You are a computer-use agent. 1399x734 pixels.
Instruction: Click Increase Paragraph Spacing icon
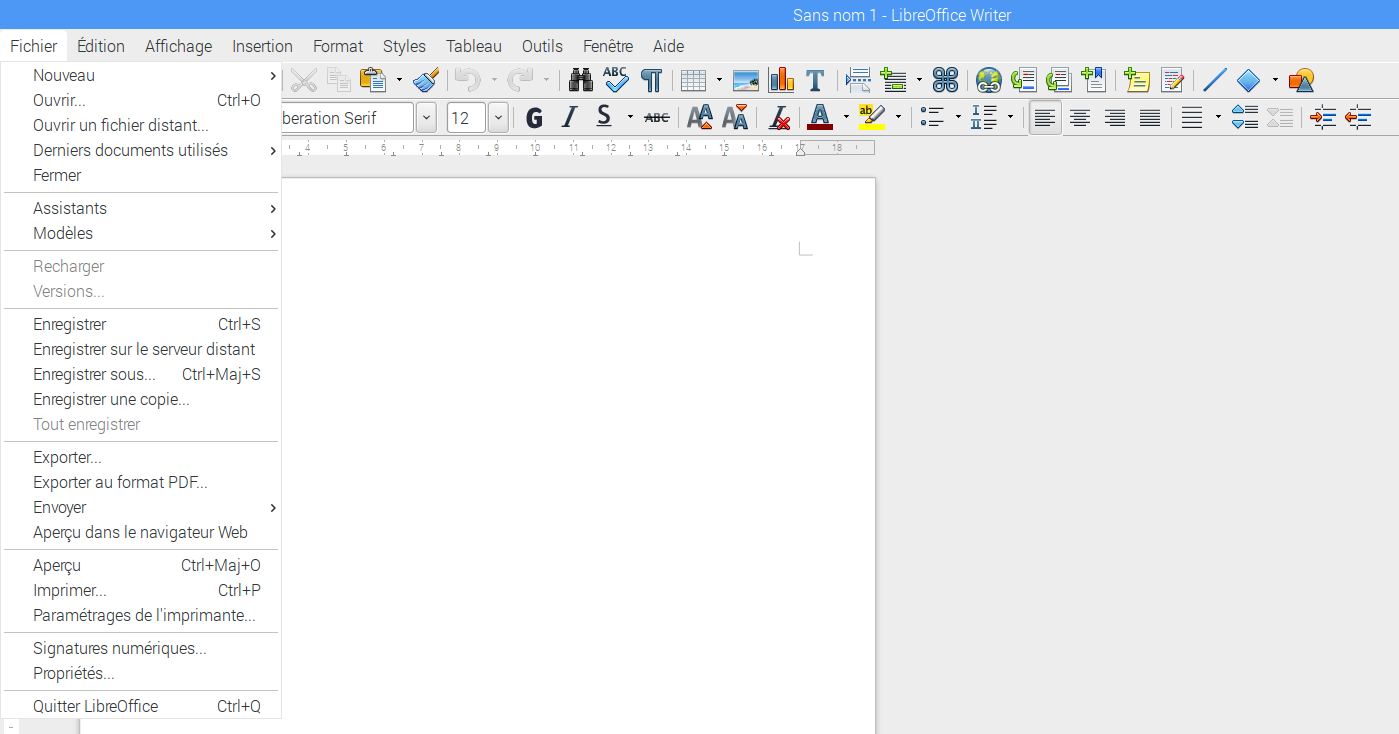(x=1245, y=118)
